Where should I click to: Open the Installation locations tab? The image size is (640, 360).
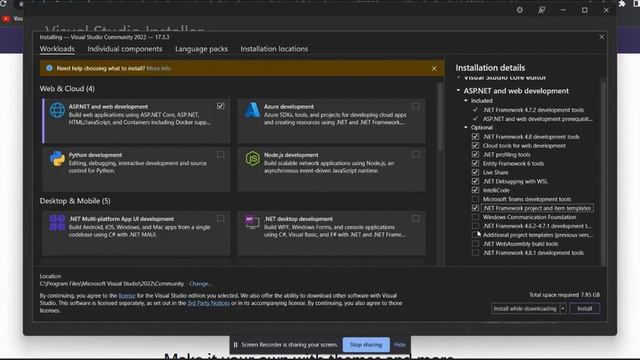pos(274,49)
